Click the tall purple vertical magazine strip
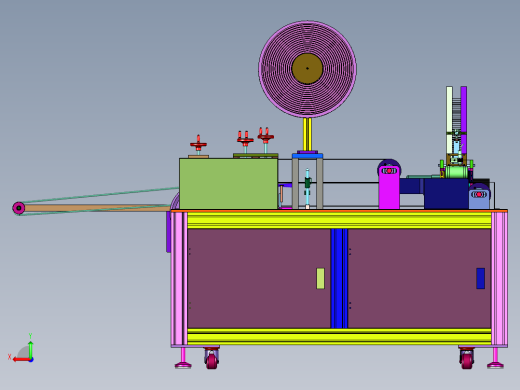The image size is (520, 390). click(x=464, y=120)
